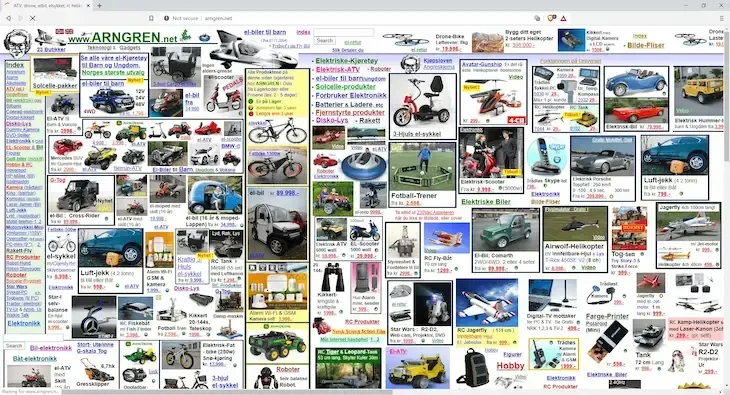Select the ATV, drone, elbil browser tab
This screenshot has height=395, width=730.
(47, 6)
